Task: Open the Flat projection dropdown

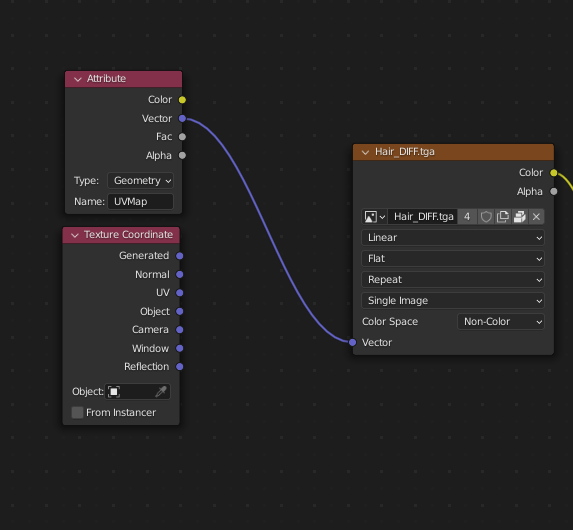Action: click(453, 259)
